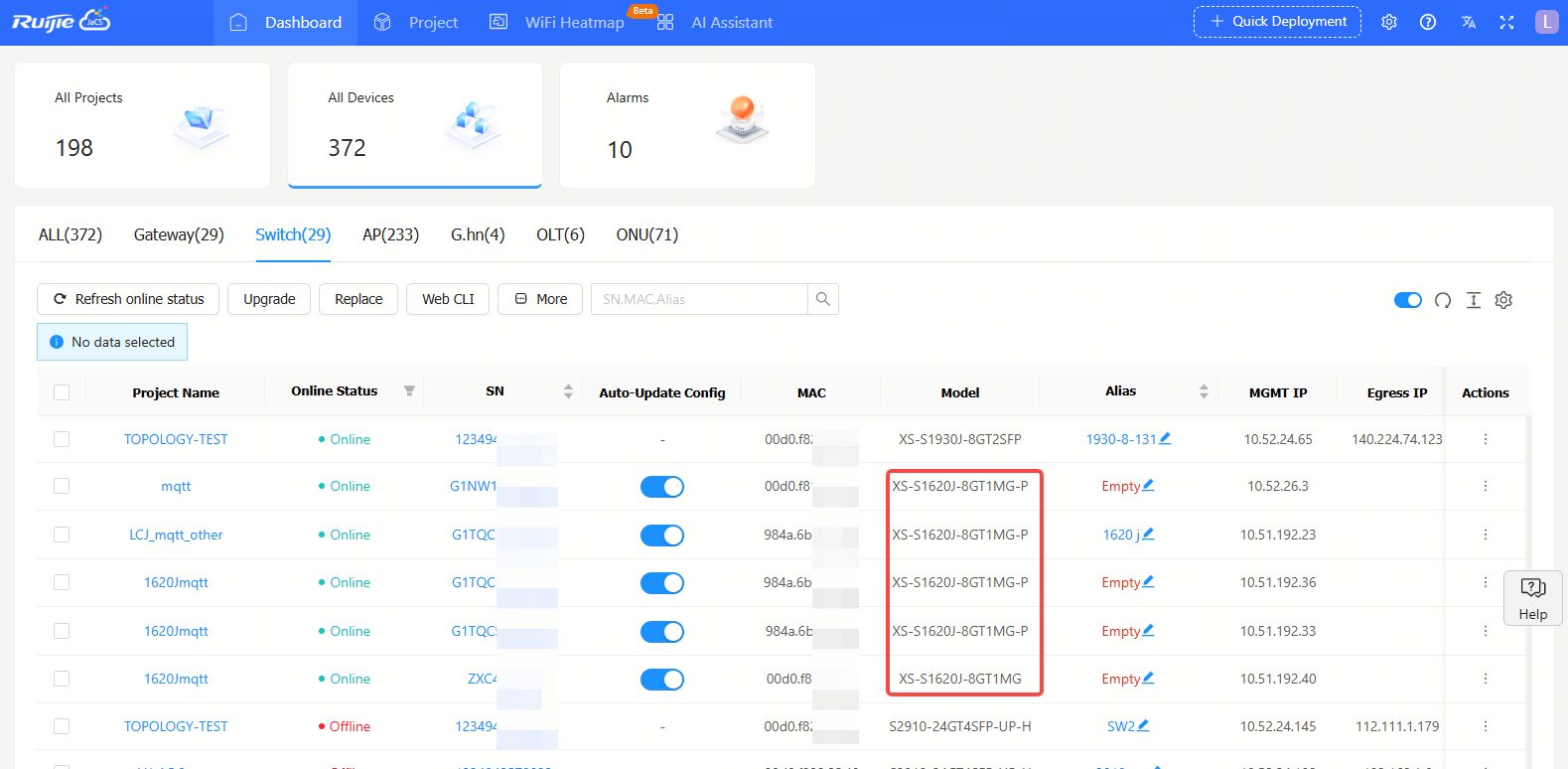The image size is (1568, 769).
Task: Open the language translation icon
Action: click(1468, 22)
